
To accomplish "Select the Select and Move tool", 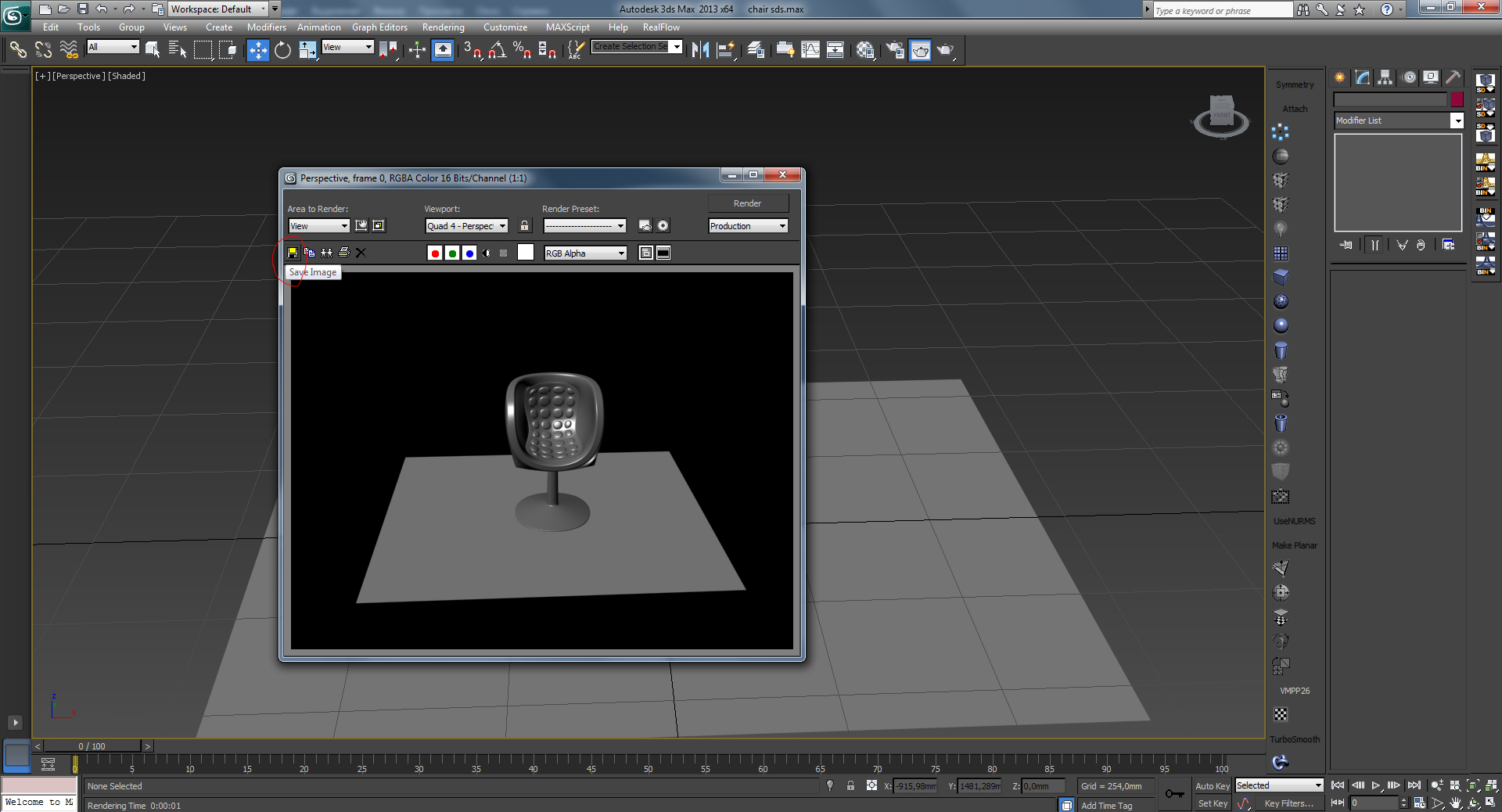I will click(x=257, y=50).
